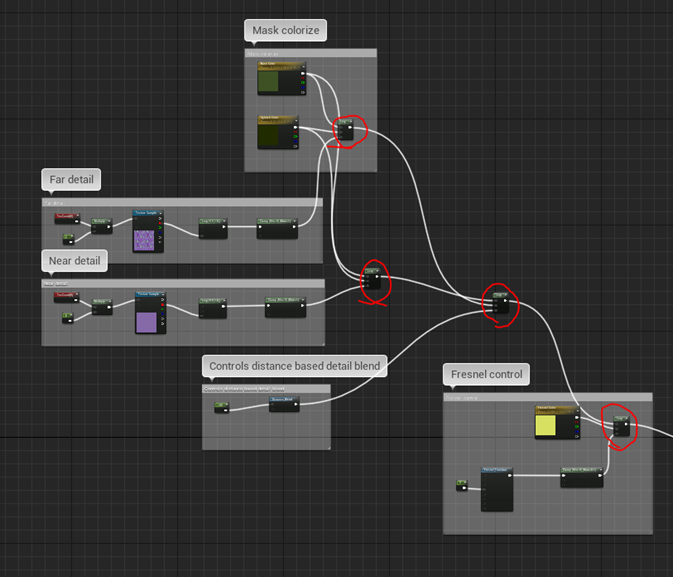Select the Clamp node in Near detail
This screenshot has width=673, height=577.
(285, 307)
